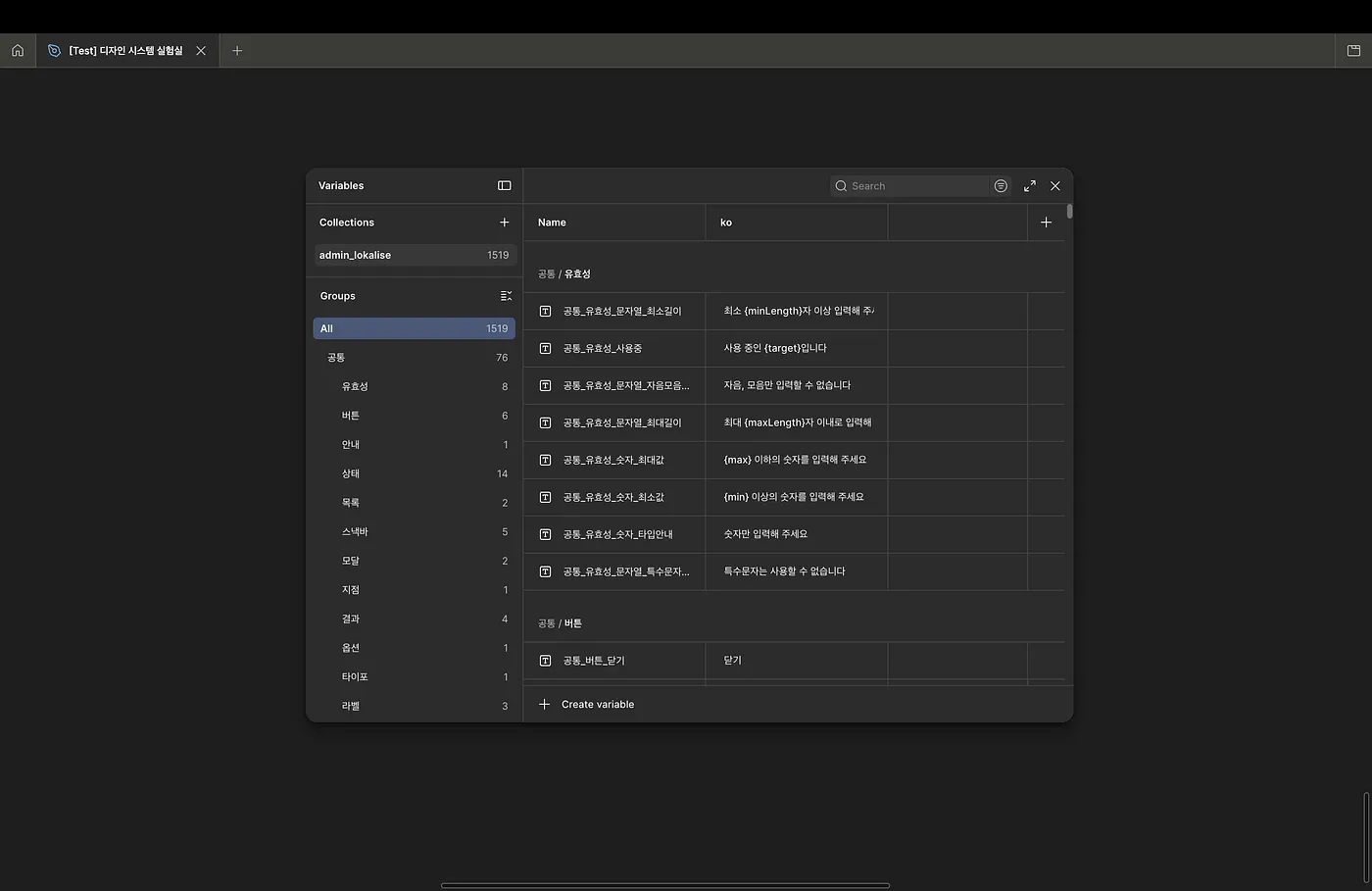Select variable name 공통_유효성_문자열_최대길이

(622, 422)
